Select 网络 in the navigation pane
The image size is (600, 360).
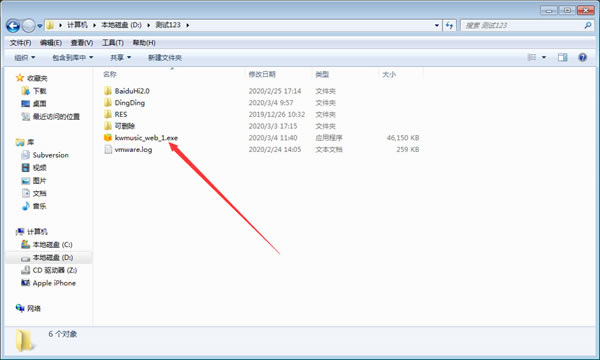click(34, 308)
